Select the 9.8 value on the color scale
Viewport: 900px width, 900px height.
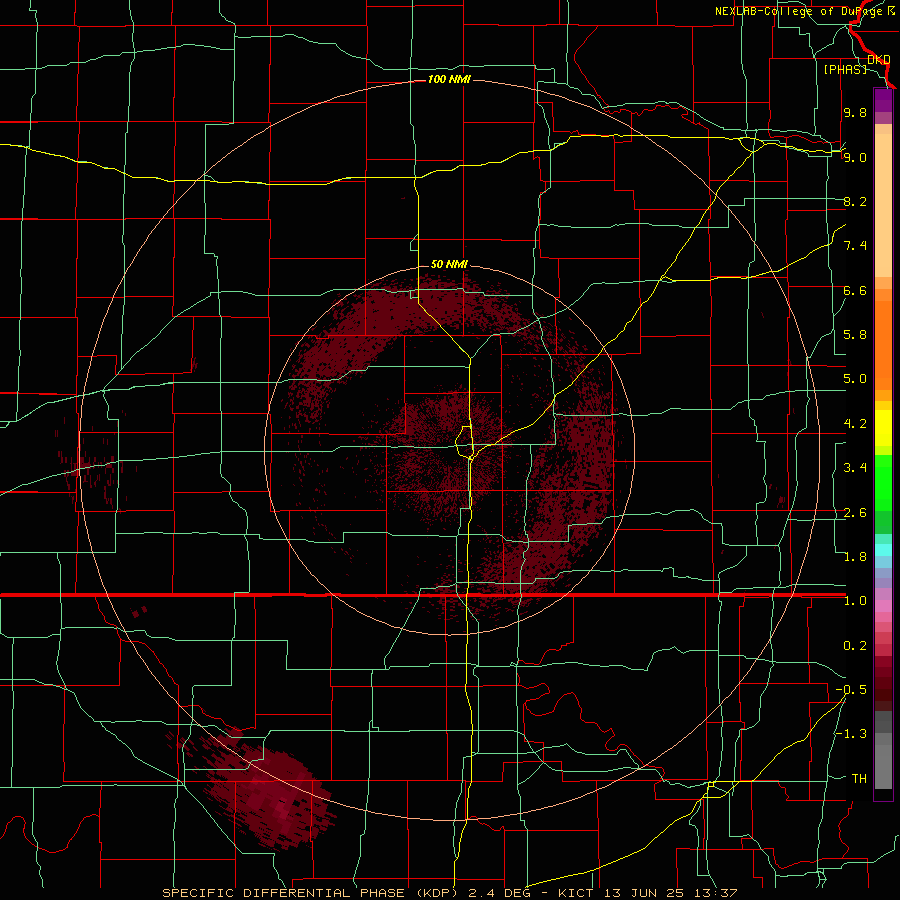click(855, 112)
